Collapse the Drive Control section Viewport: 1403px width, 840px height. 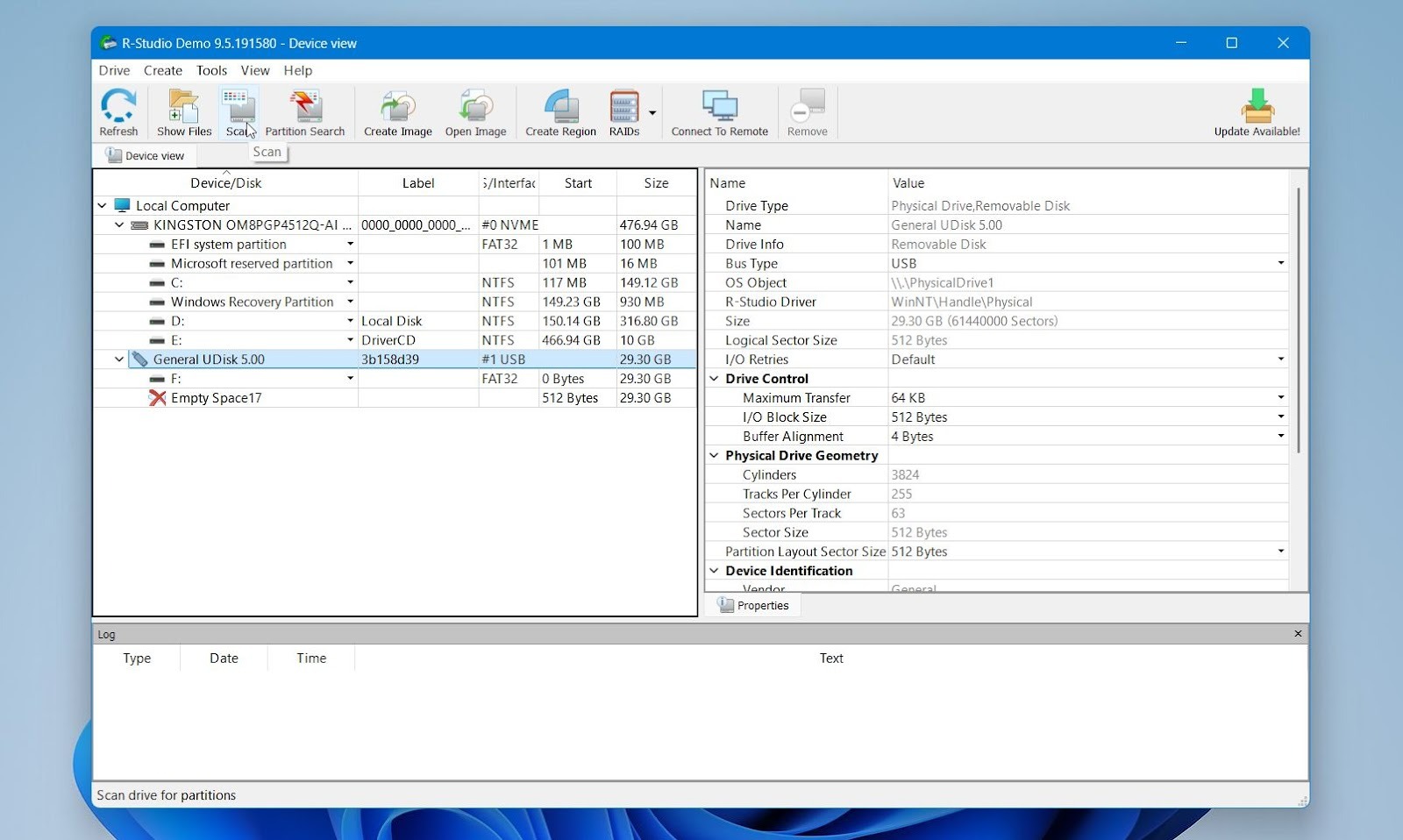point(714,378)
